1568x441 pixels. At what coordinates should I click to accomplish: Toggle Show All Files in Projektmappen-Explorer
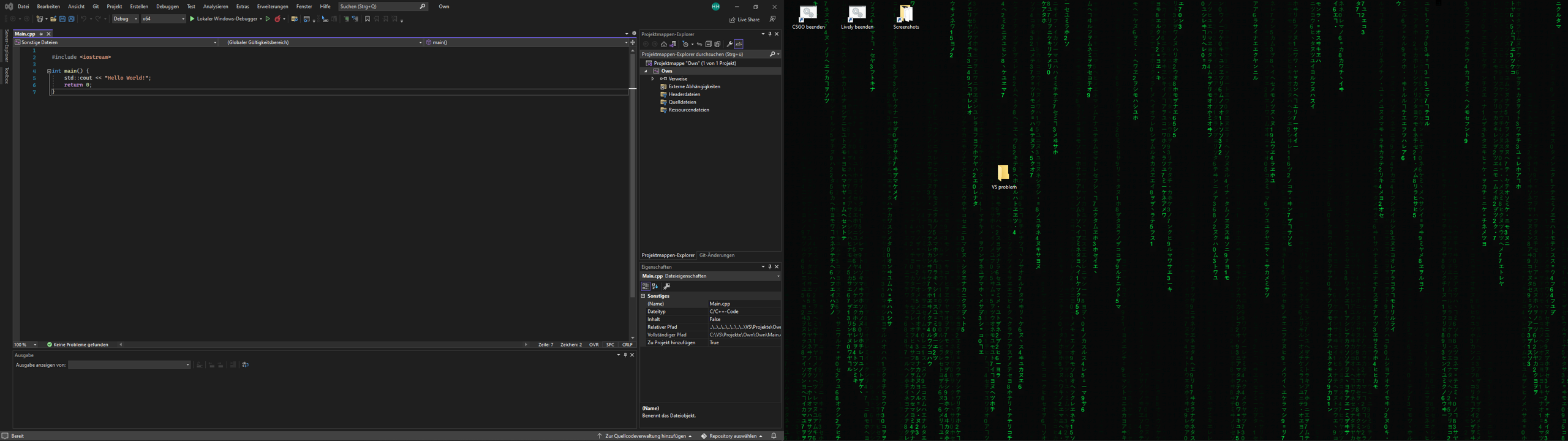coord(717,44)
